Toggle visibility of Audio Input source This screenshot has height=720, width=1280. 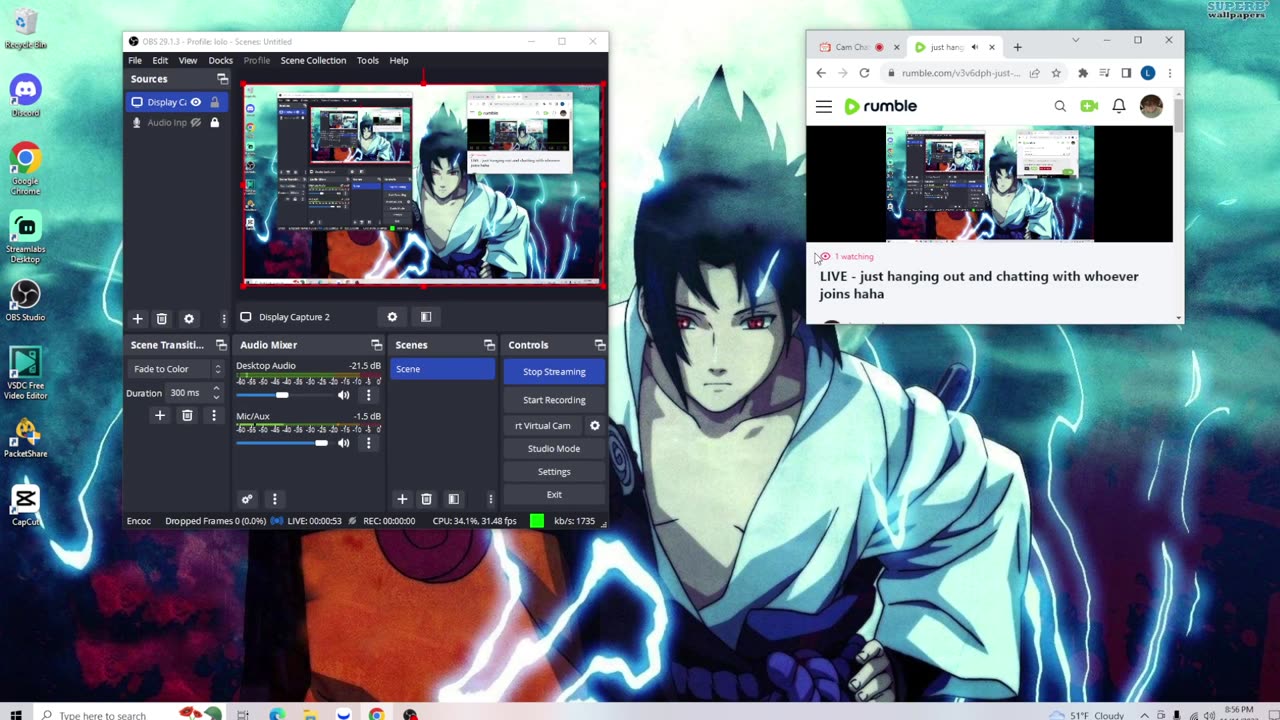pos(196,123)
